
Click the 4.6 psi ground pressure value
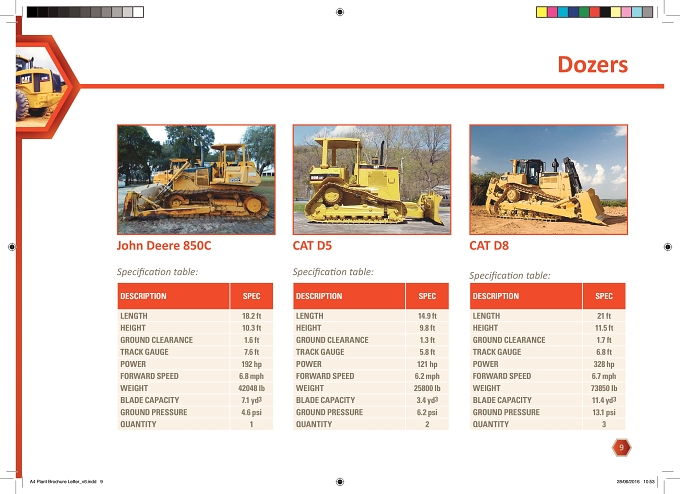tap(252, 412)
